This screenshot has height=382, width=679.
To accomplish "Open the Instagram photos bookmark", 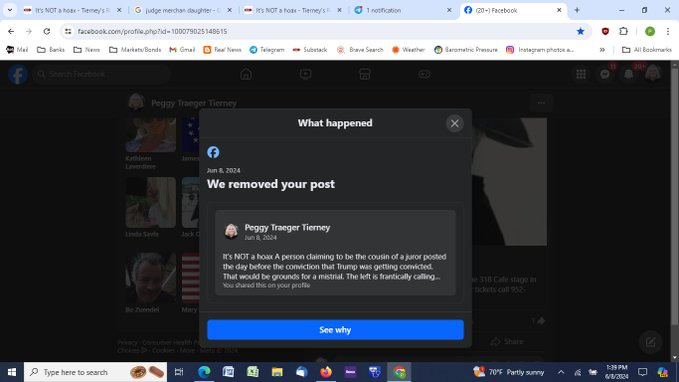I will pyautogui.click(x=540, y=50).
